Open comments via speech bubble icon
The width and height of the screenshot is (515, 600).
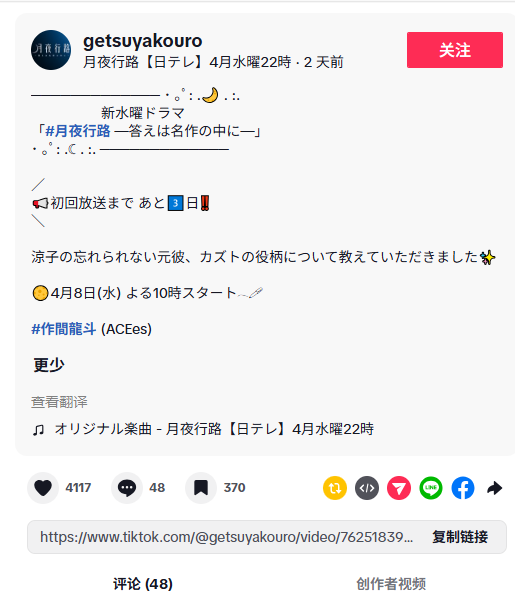click(x=127, y=488)
